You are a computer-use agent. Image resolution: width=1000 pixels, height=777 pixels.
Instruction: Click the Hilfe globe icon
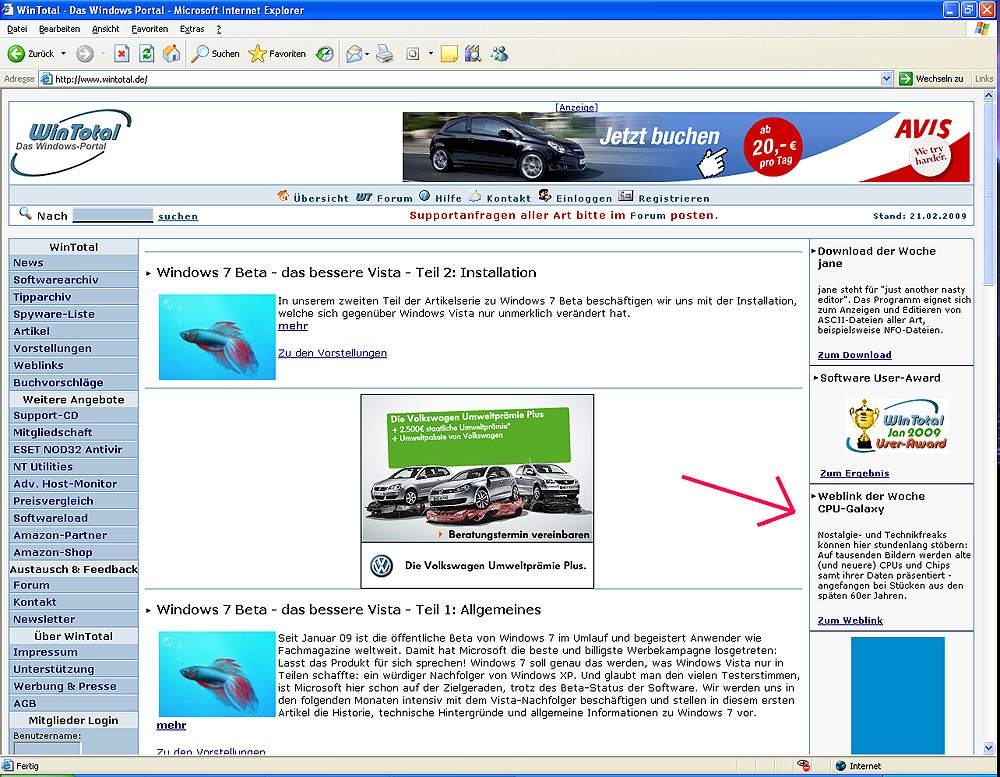tap(425, 195)
